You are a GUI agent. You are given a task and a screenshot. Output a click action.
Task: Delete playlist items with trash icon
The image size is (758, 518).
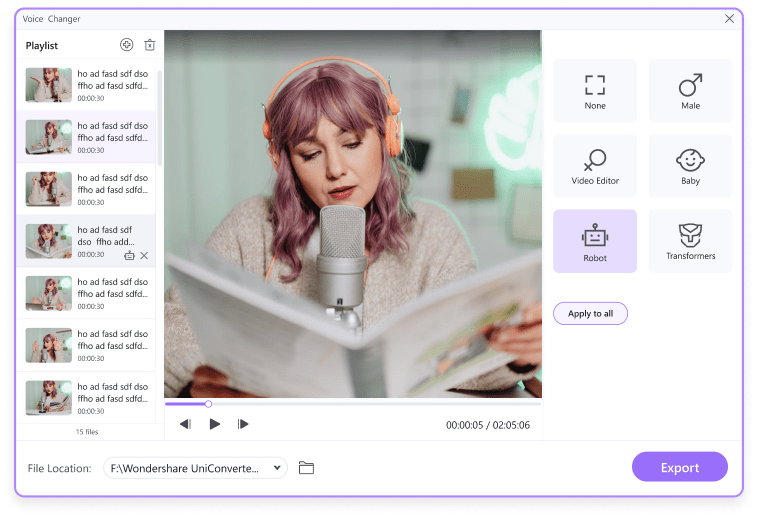[x=150, y=45]
